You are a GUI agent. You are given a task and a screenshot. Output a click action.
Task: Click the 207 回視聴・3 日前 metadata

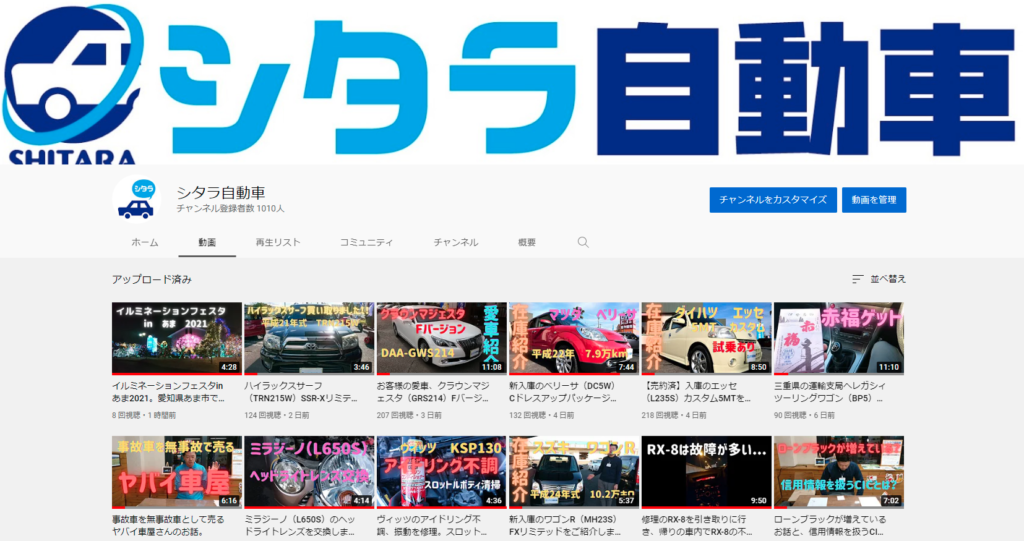(x=409, y=415)
